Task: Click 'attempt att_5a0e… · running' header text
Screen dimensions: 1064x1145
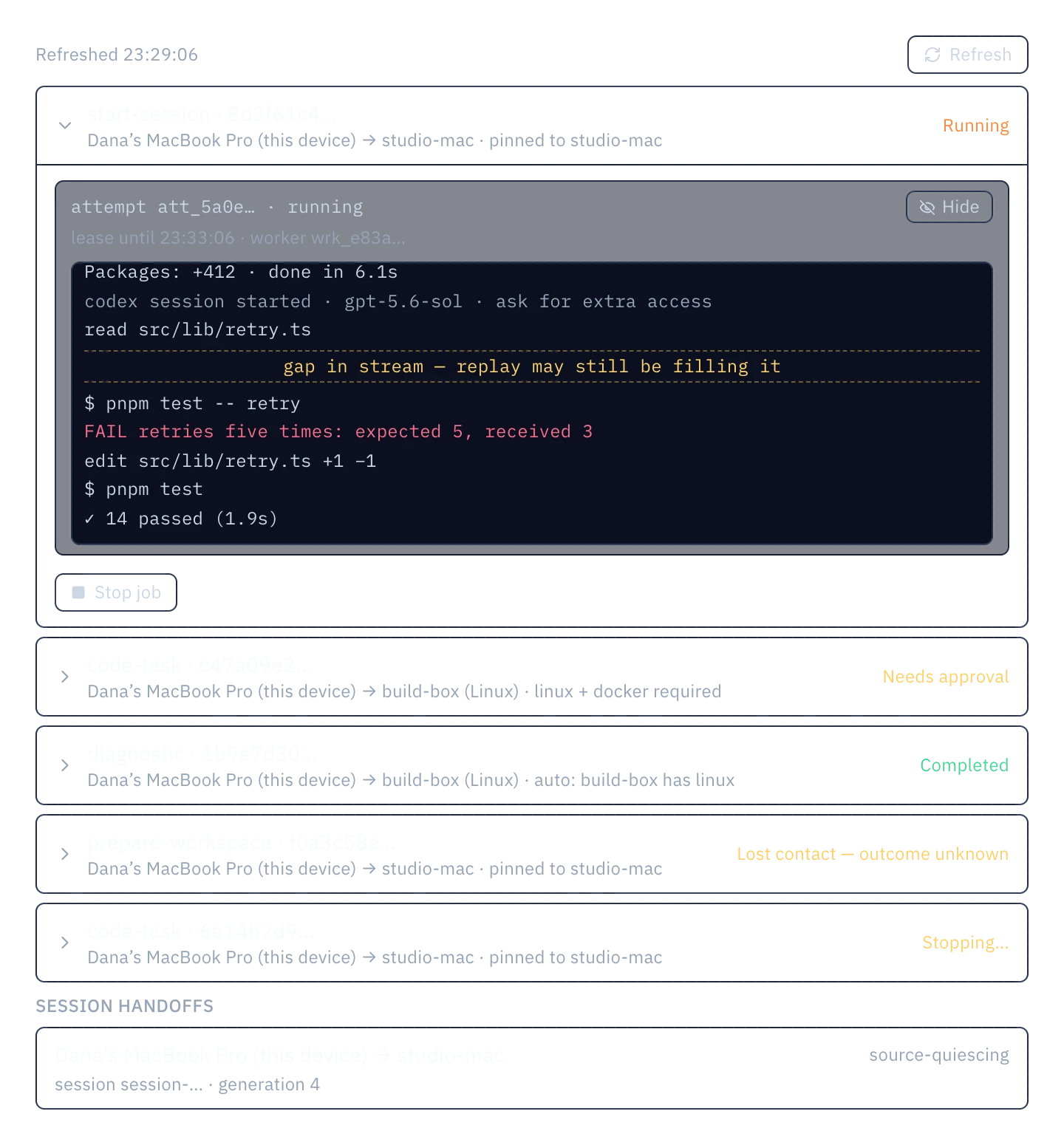Action: [217, 207]
